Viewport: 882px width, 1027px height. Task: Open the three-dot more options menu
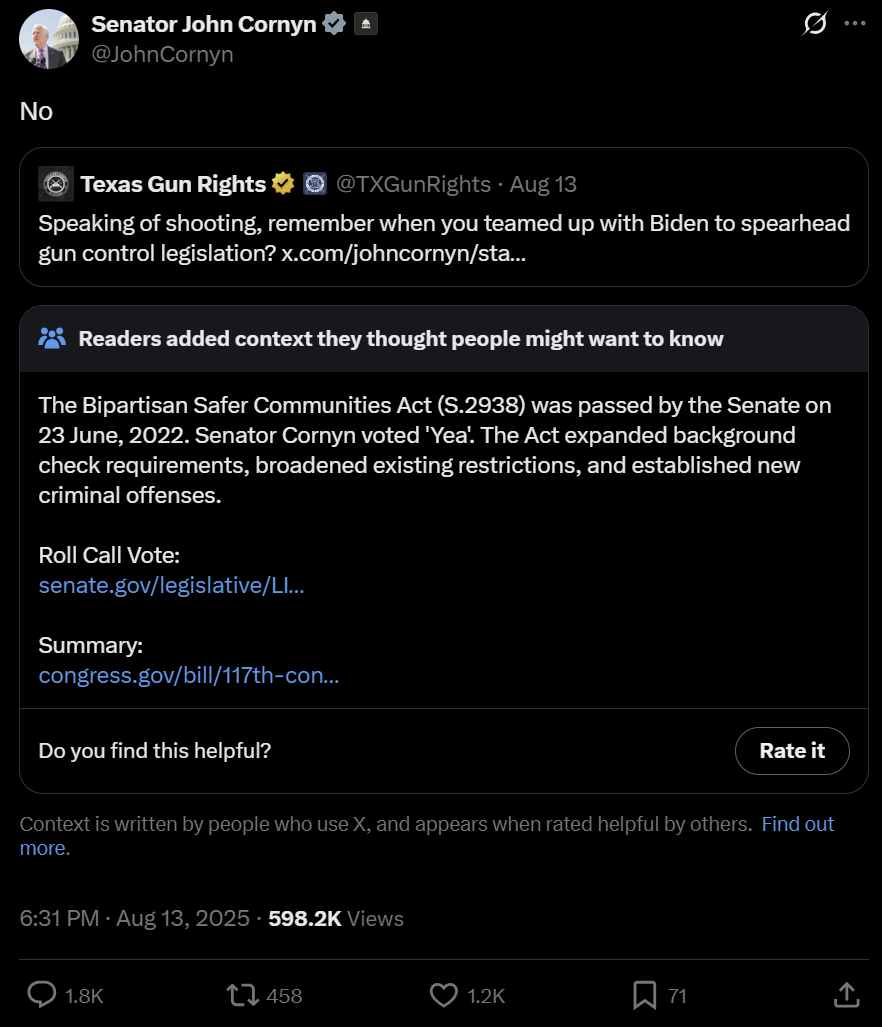click(x=855, y=24)
